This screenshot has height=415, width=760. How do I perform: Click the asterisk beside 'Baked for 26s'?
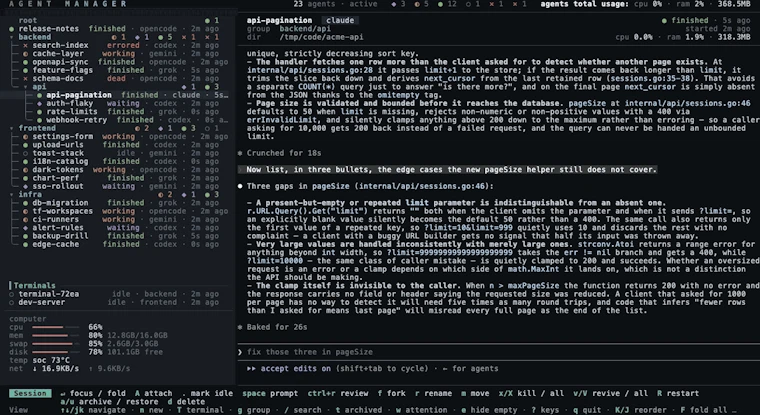coord(240,327)
